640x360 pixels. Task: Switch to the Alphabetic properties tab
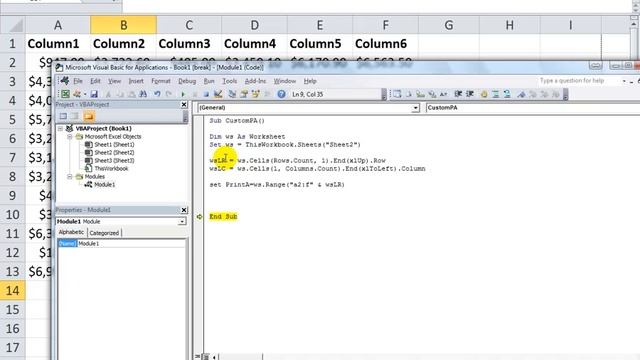click(x=71, y=232)
